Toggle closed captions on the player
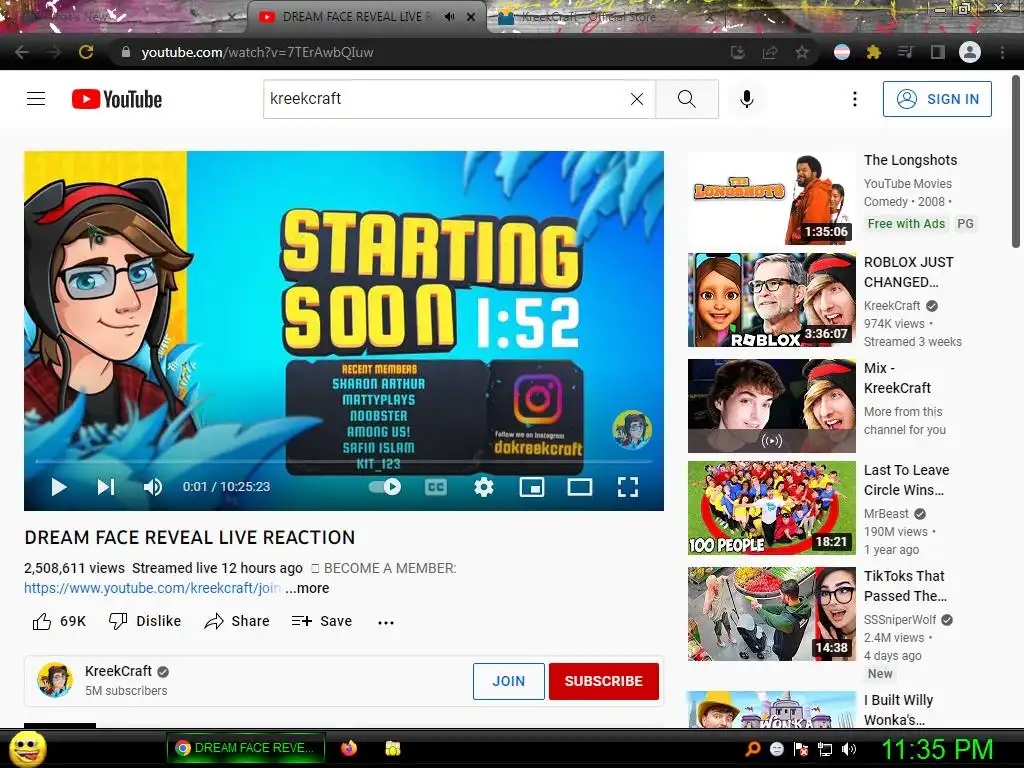This screenshot has height=768, width=1024. tap(436, 487)
